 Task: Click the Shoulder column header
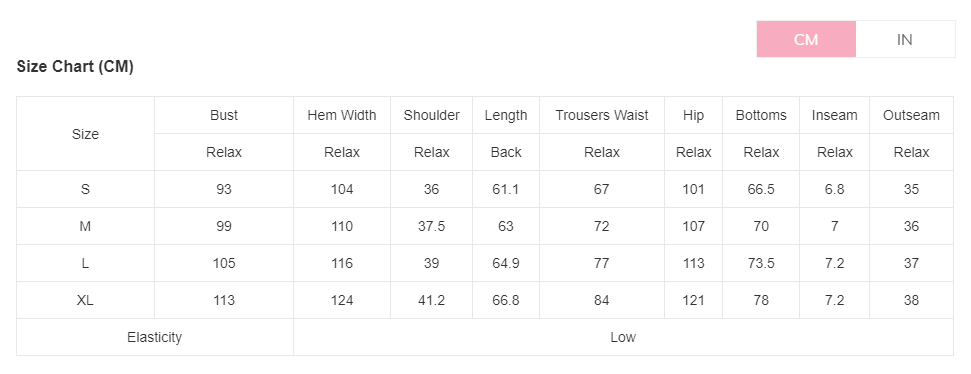432,115
